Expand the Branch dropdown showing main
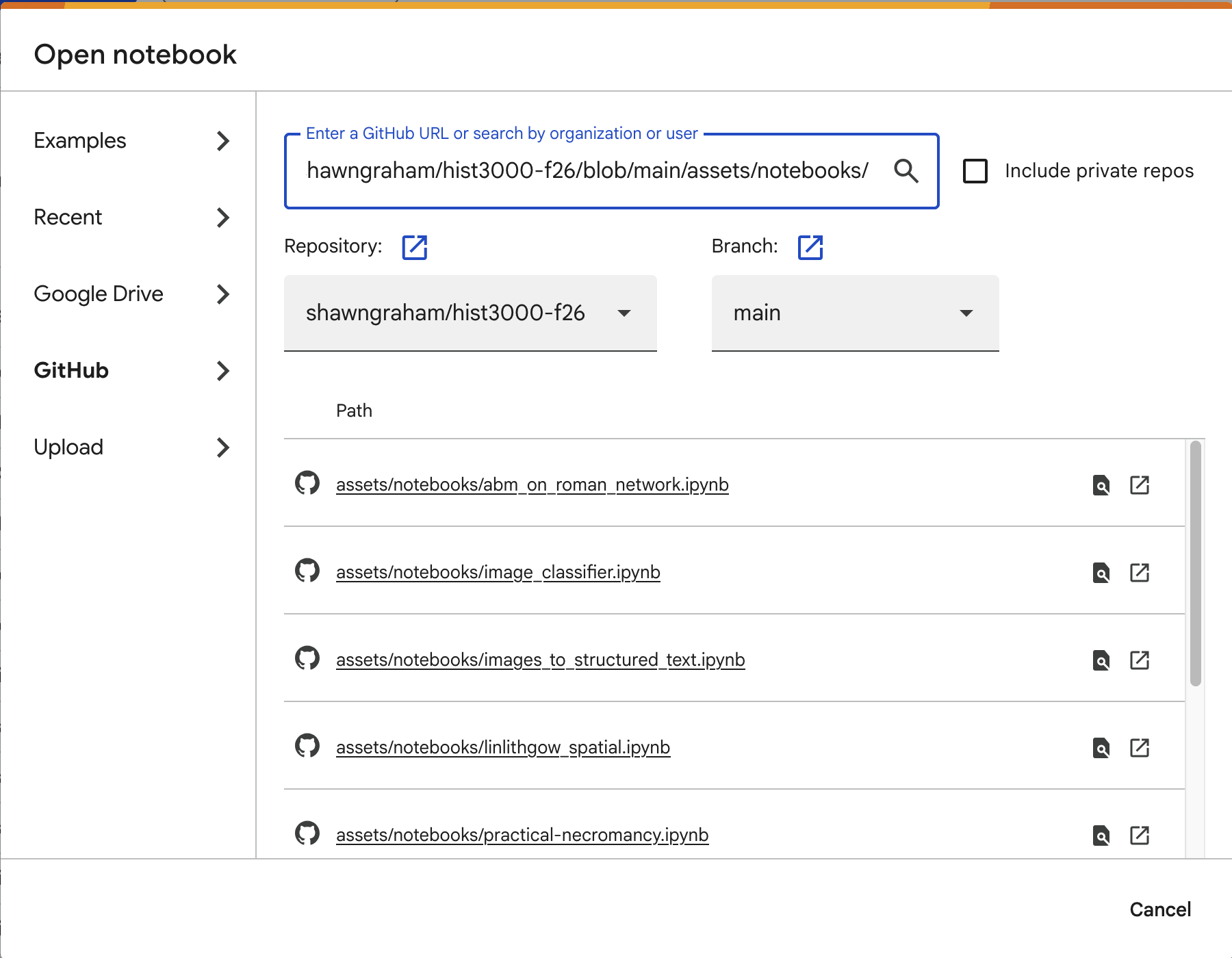The width and height of the screenshot is (1232, 958). tap(855, 313)
